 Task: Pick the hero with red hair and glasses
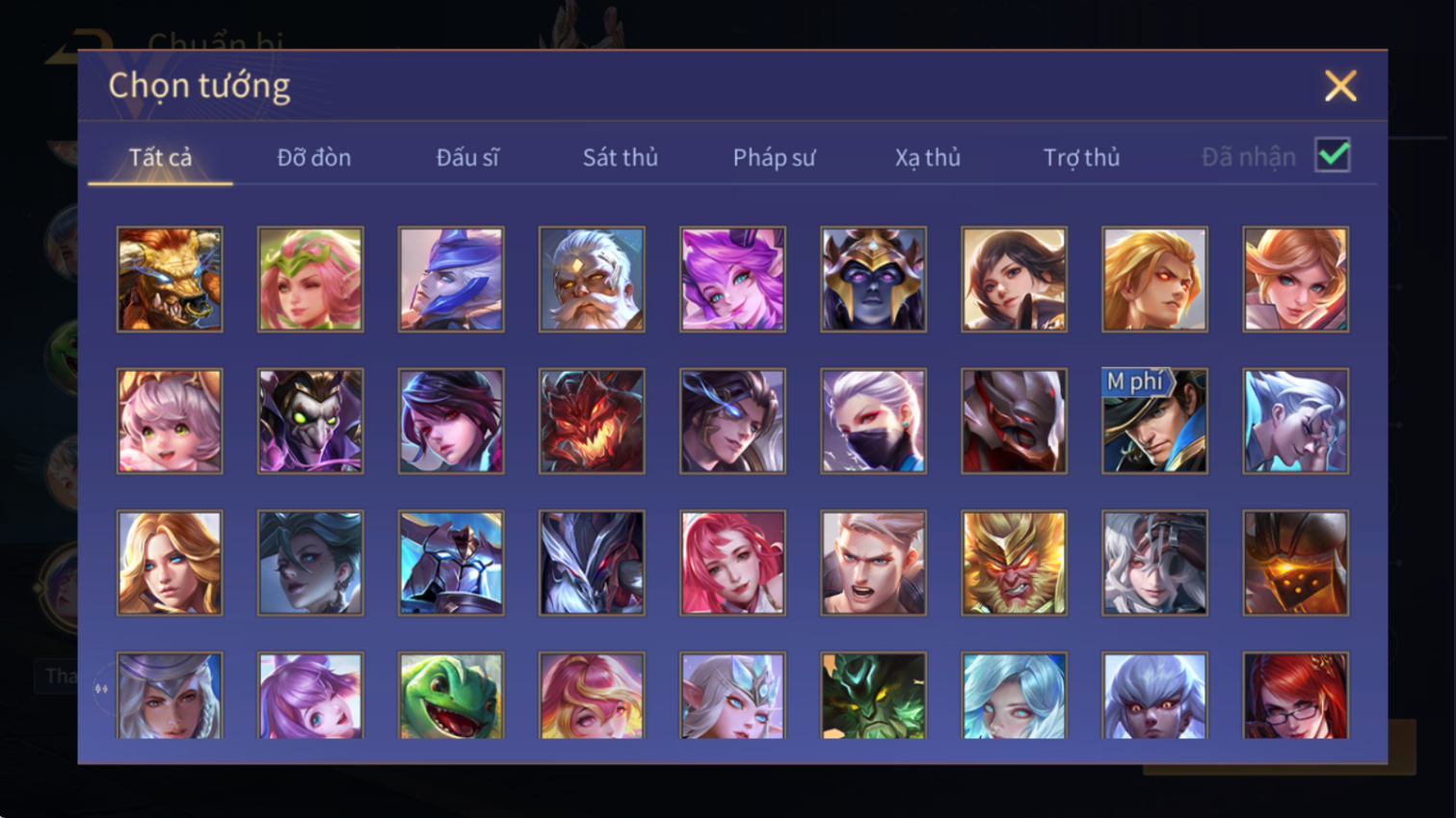click(x=1295, y=696)
